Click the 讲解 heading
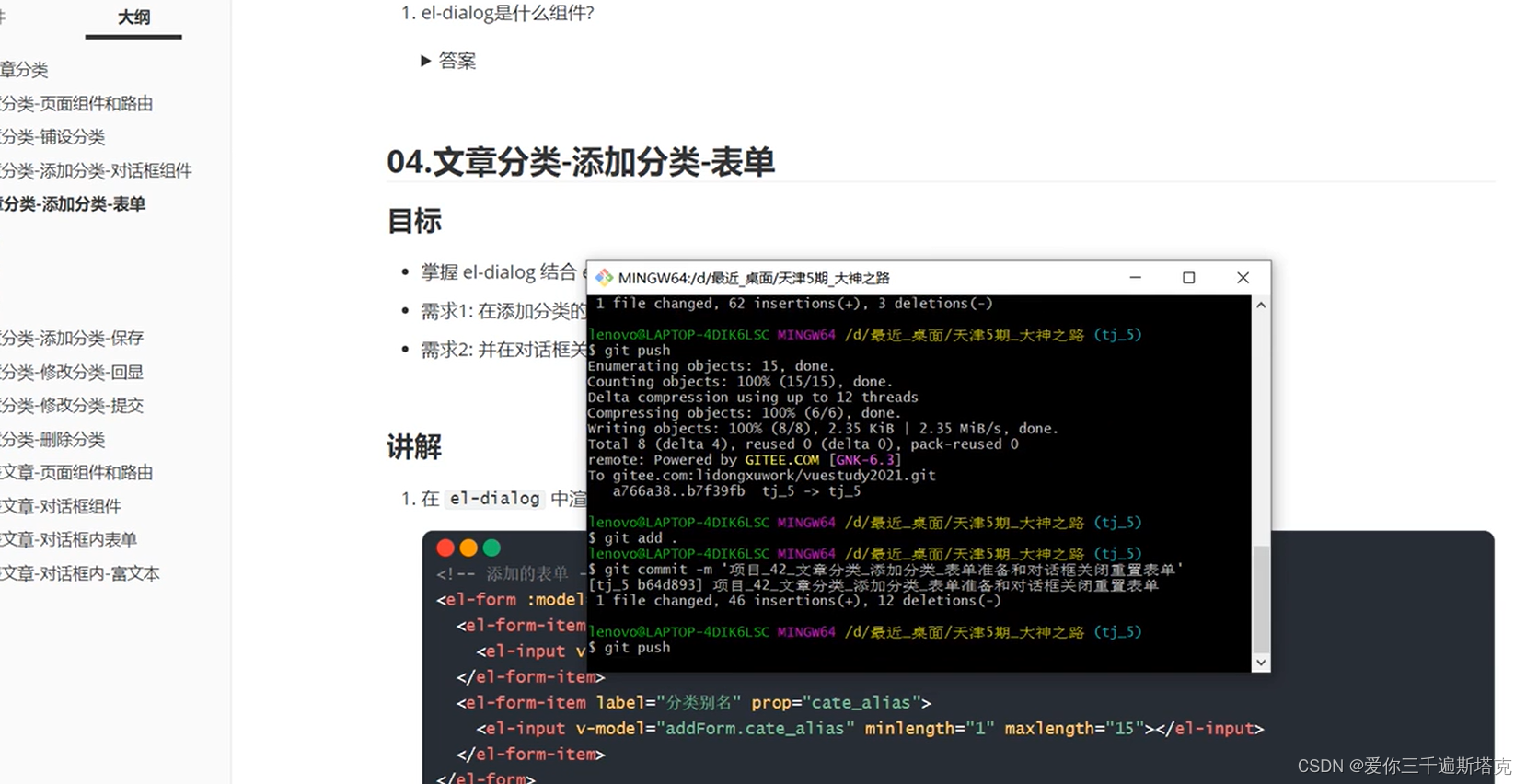The image size is (1526, 784). pyautogui.click(x=414, y=447)
